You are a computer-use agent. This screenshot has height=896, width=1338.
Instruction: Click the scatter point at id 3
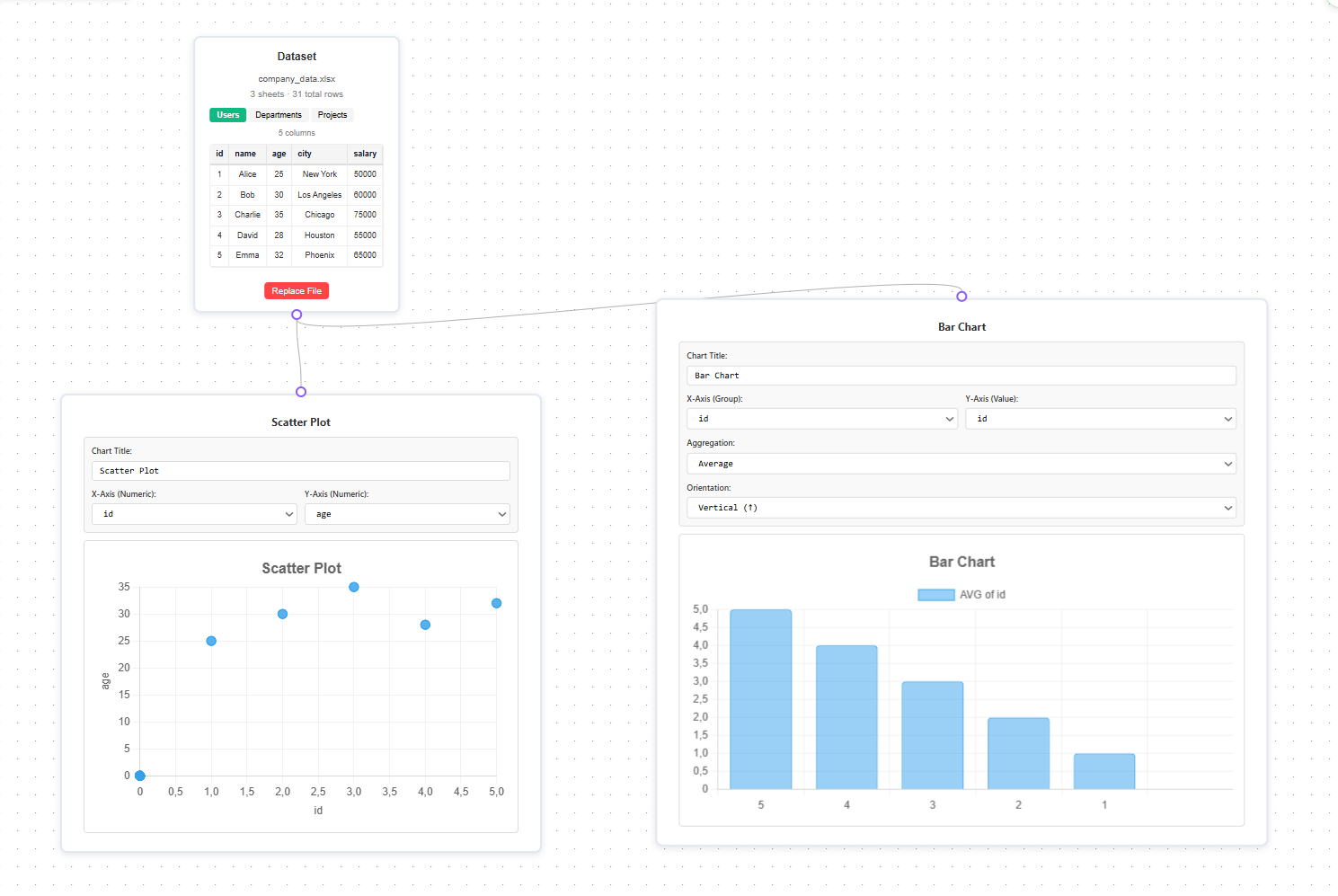coord(354,587)
